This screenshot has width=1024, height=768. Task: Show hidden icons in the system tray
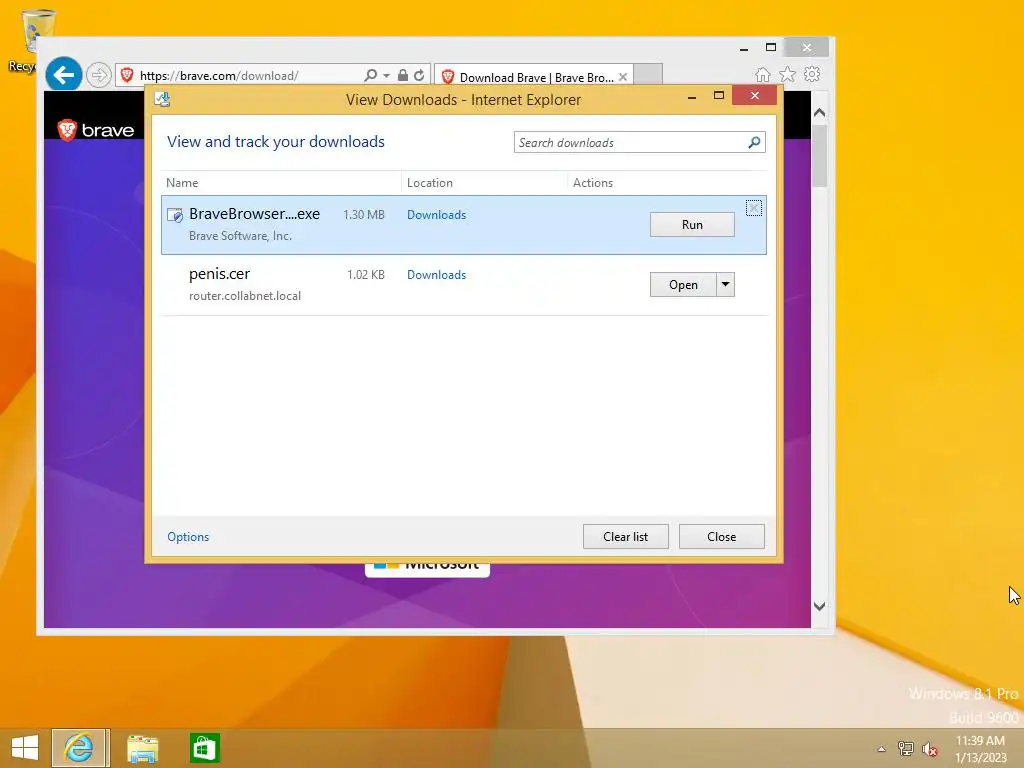point(881,749)
